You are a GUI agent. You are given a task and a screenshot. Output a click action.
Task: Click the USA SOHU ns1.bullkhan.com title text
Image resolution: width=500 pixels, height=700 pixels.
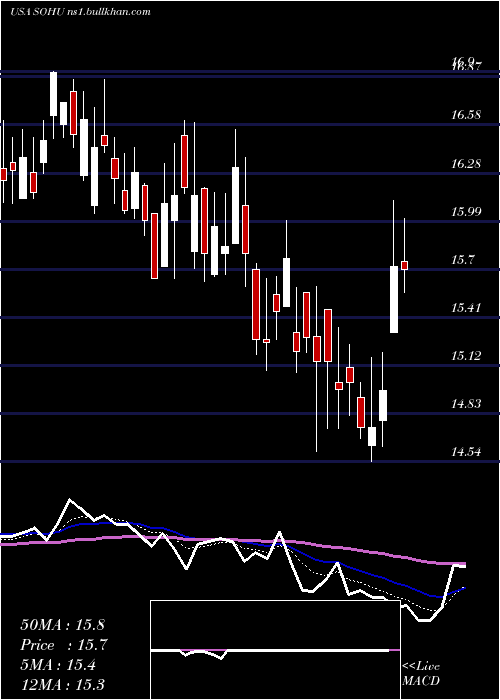point(80,12)
